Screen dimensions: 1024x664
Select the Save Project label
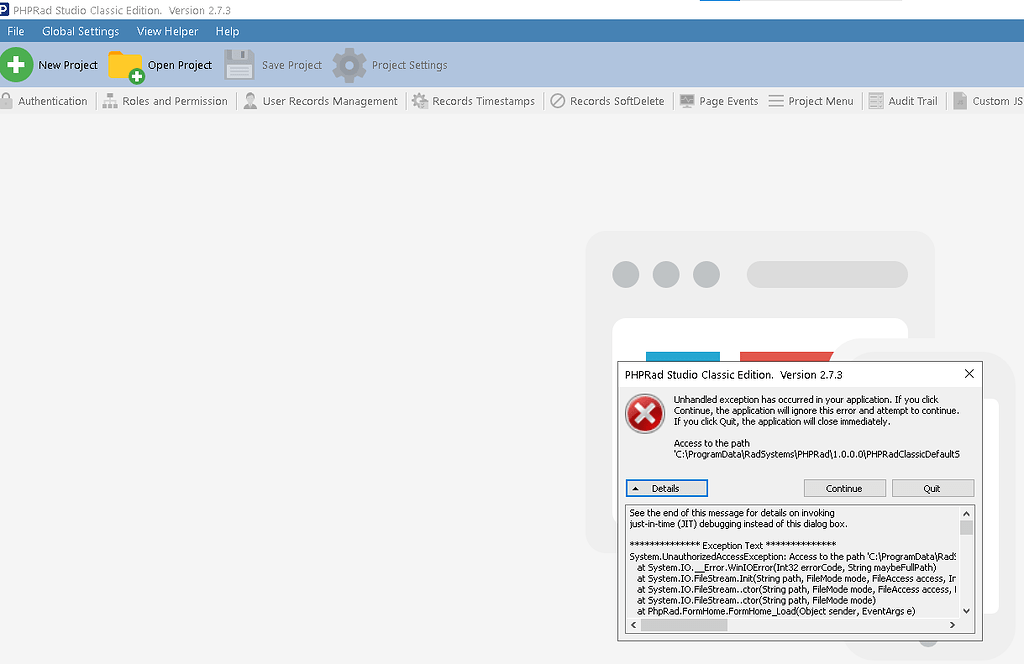[292, 65]
